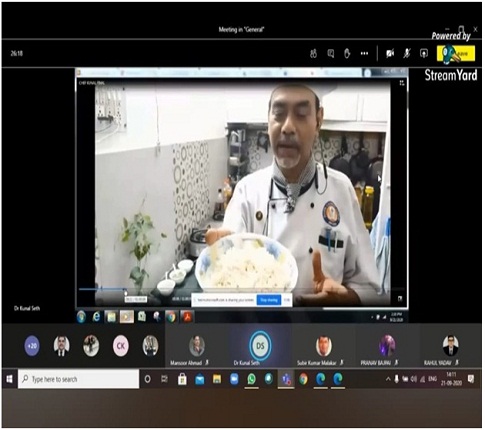Open the Zoom app in the taskbar
Image resolution: width=485 pixels, height=430 pixels.
234,379
